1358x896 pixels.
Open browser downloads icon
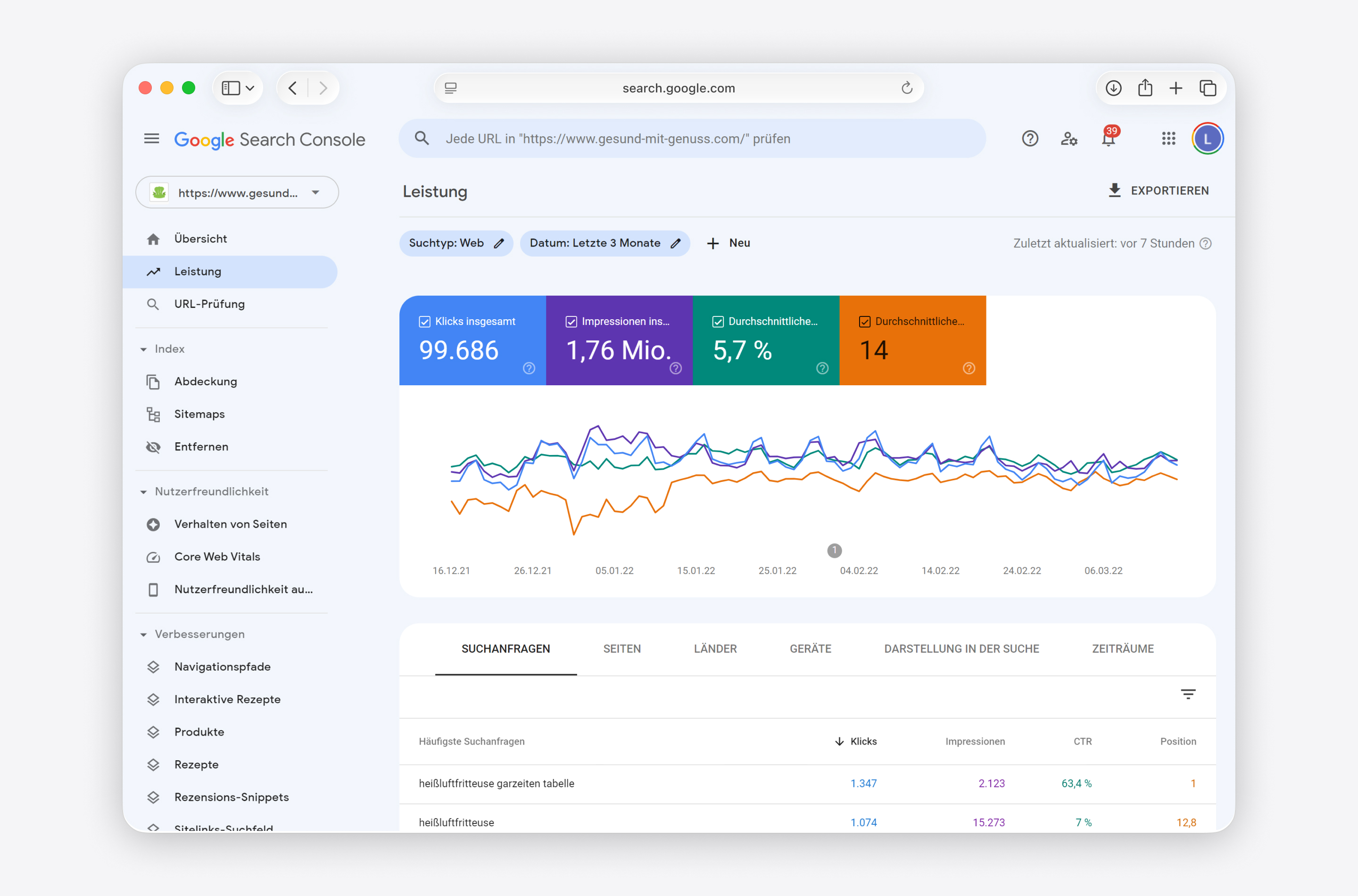pyautogui.click(x=1113, y=88)
